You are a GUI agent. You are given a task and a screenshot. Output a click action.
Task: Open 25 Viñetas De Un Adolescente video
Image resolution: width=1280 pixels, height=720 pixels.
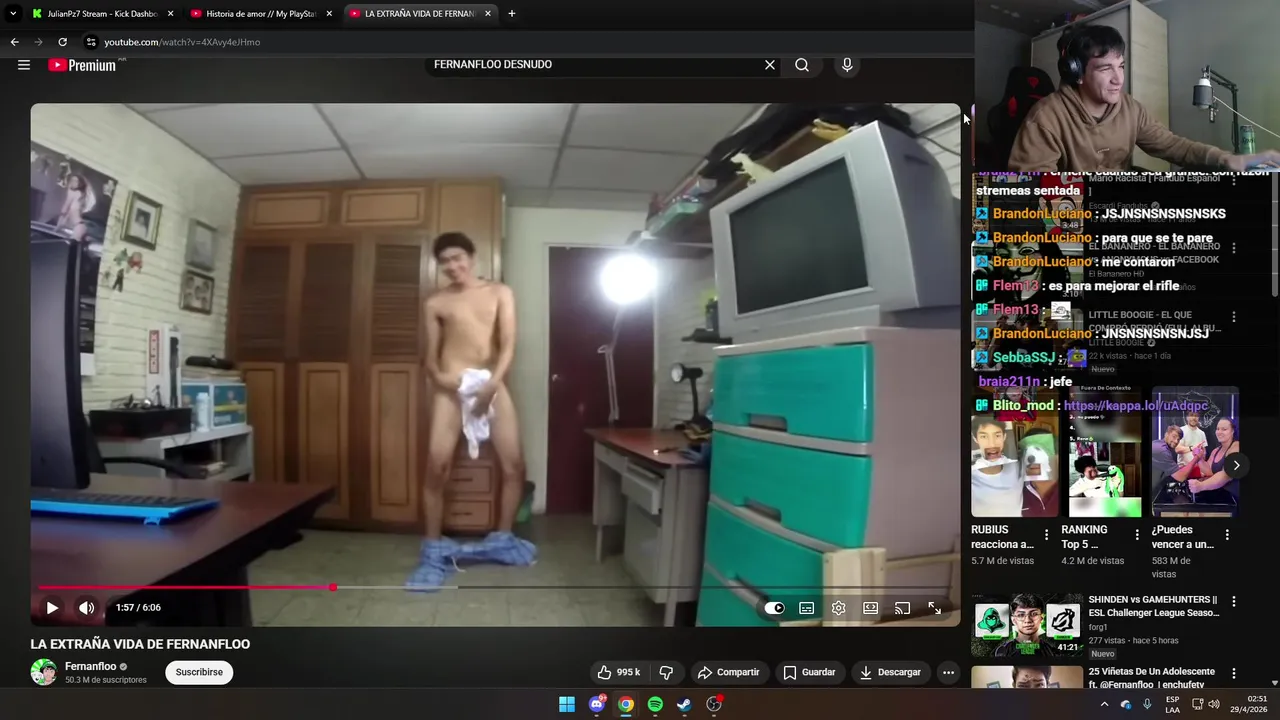(1027, 677)
